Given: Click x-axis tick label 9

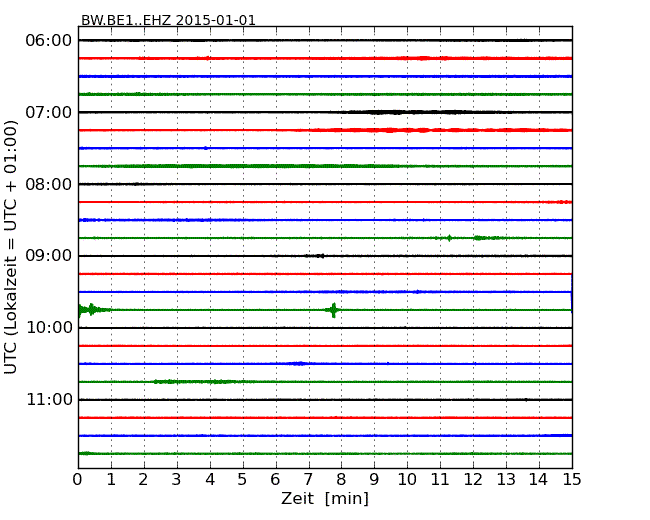Looking at the screenshot, I should click(x=374, y=480).
